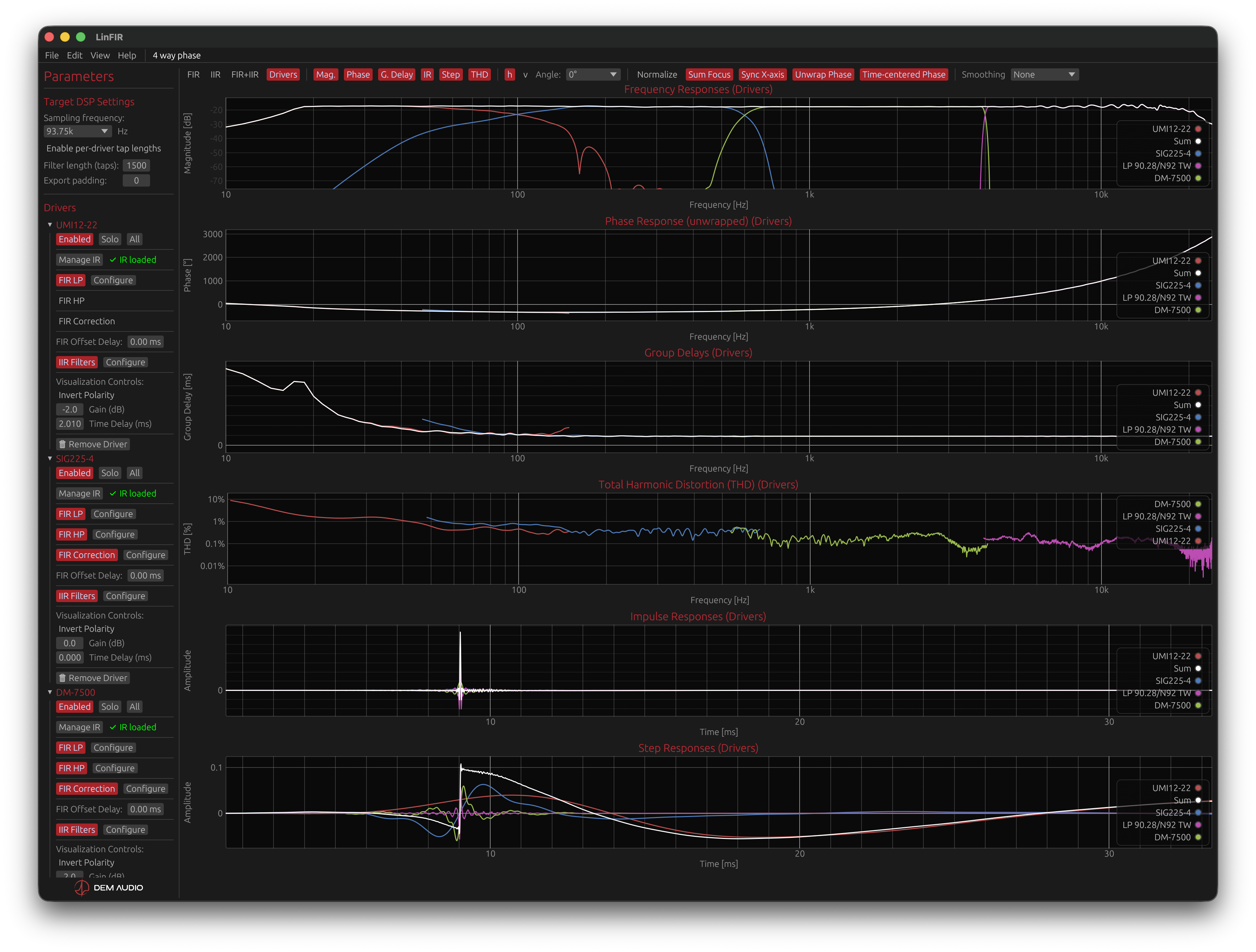
Task: Click the magenta LP 90.28/N92 TW marker in Impulse Responses
Action: coord(1198,693)
